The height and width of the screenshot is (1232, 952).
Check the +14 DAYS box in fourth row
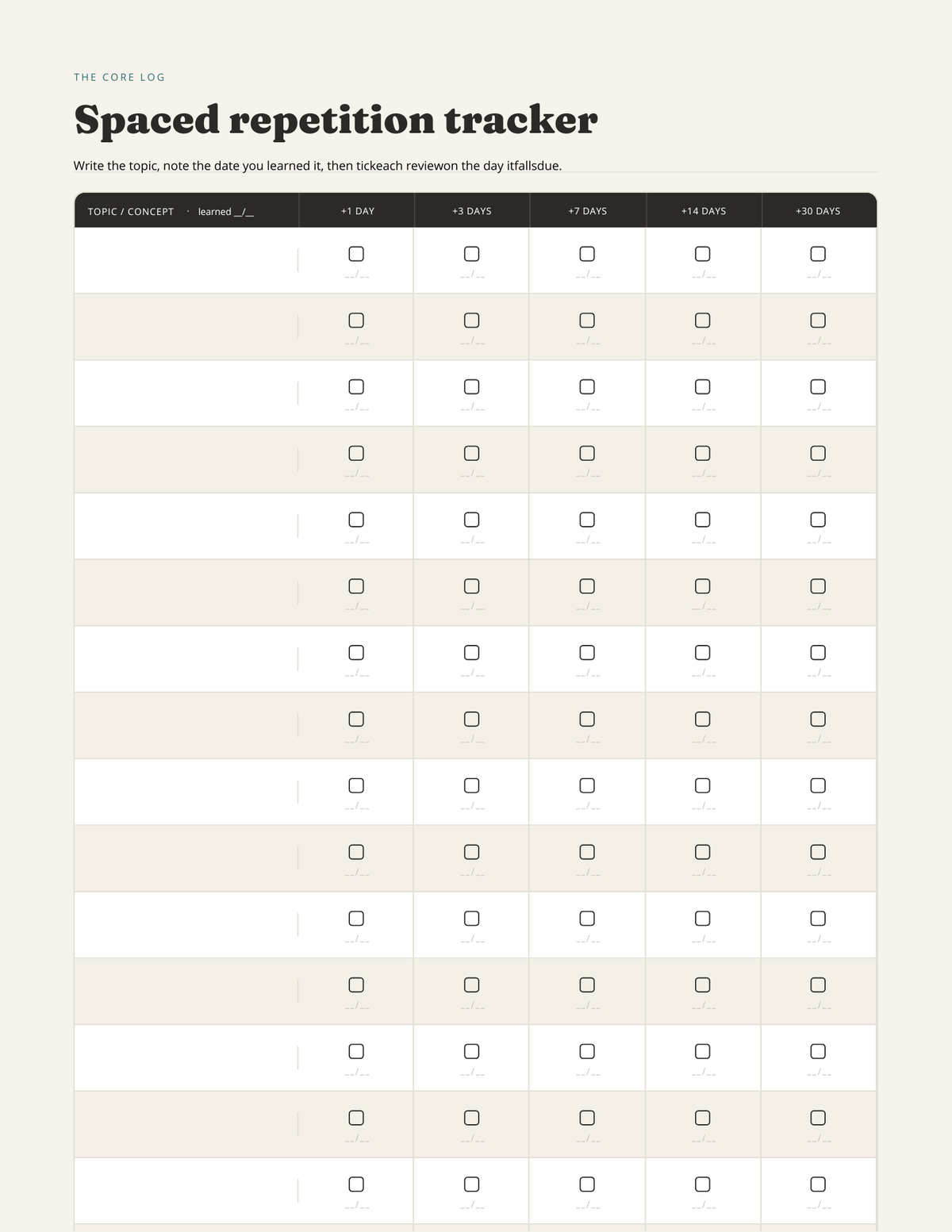(x=702, y=453)
